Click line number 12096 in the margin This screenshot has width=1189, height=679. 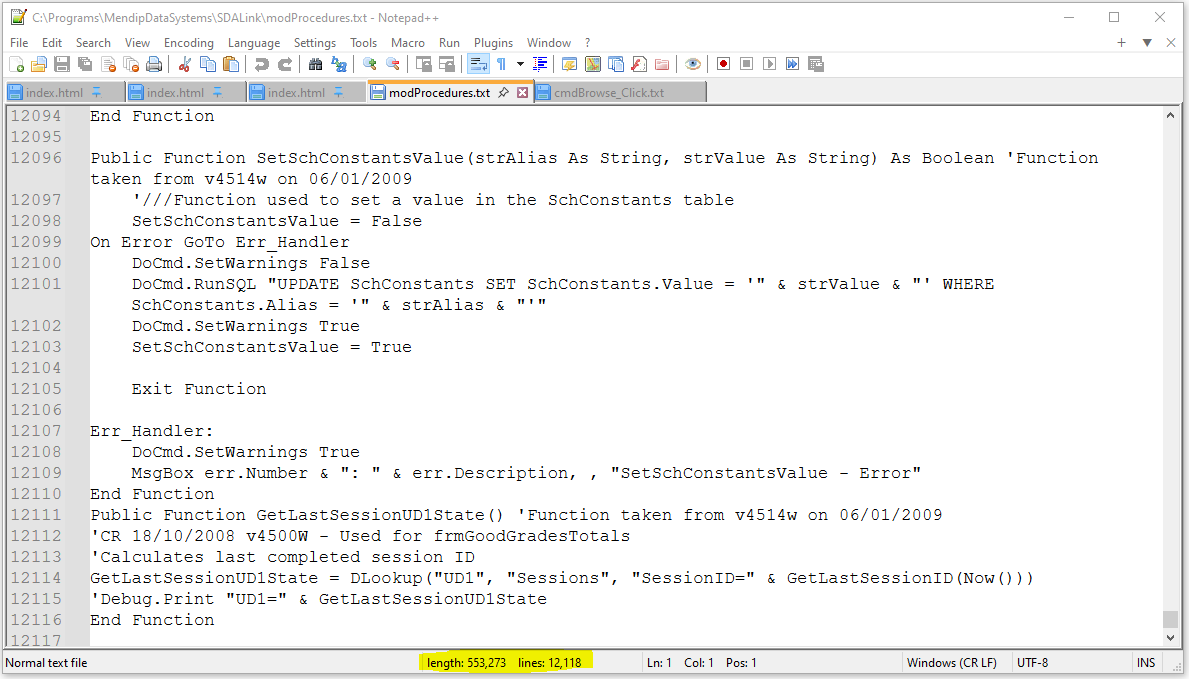(x=36, y=158)
